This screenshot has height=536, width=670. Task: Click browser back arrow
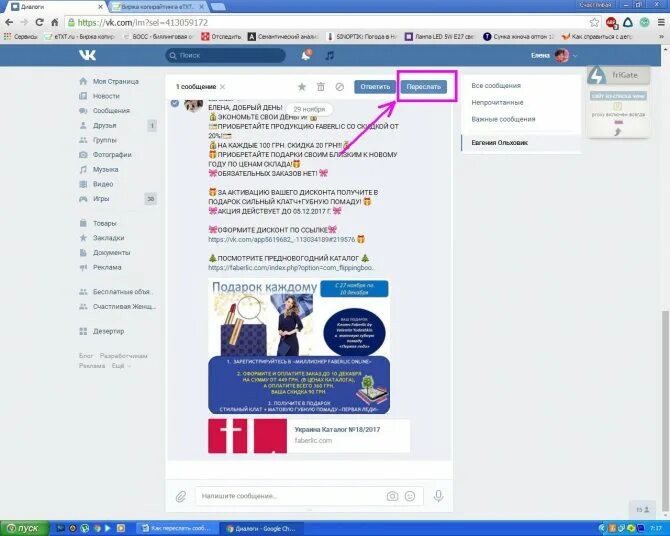[9, 22]
